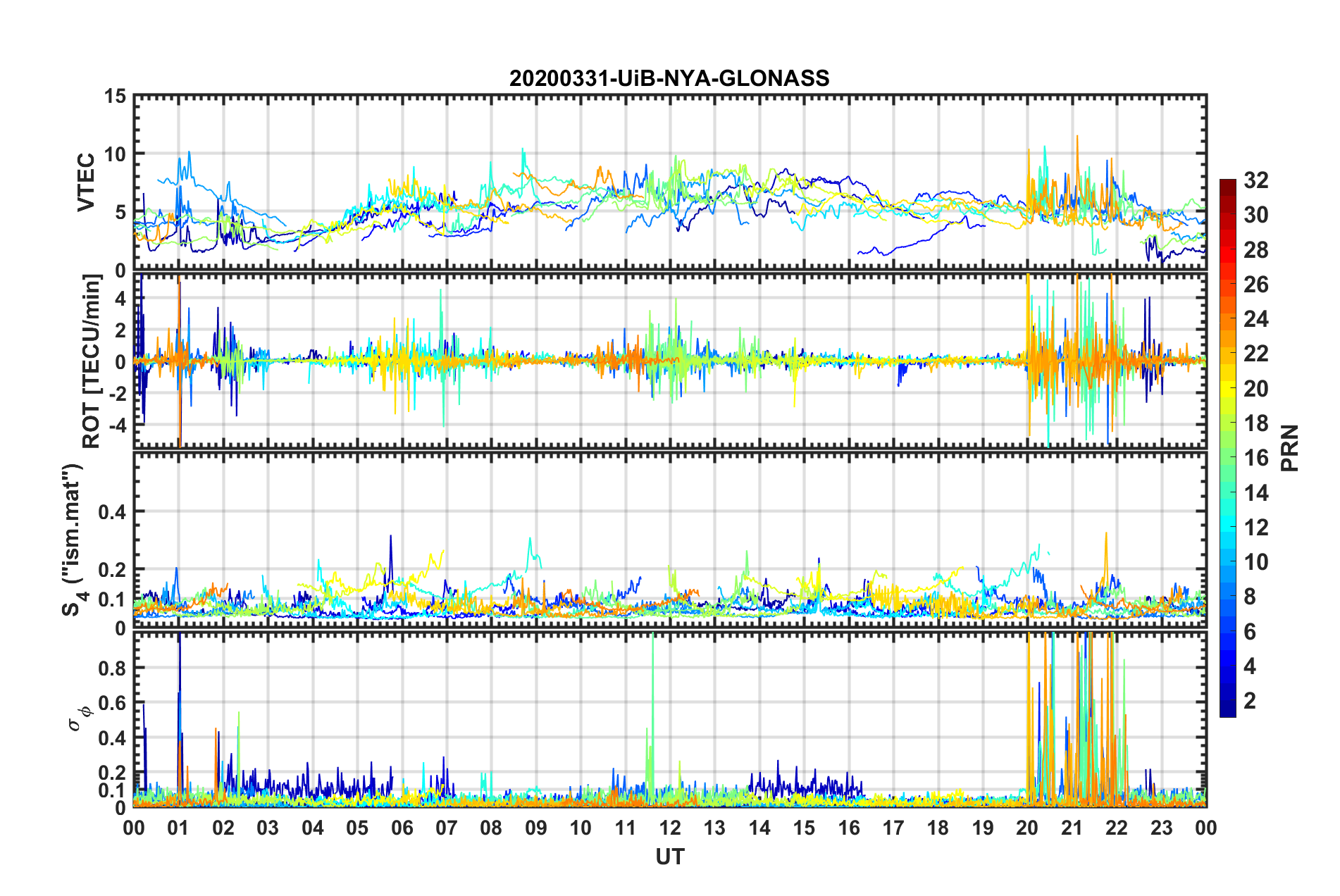Select the UT axis hour tick 11
The height and width of the screenshot is (896, 1340).
pyautogui.click(x=626, y=828)
